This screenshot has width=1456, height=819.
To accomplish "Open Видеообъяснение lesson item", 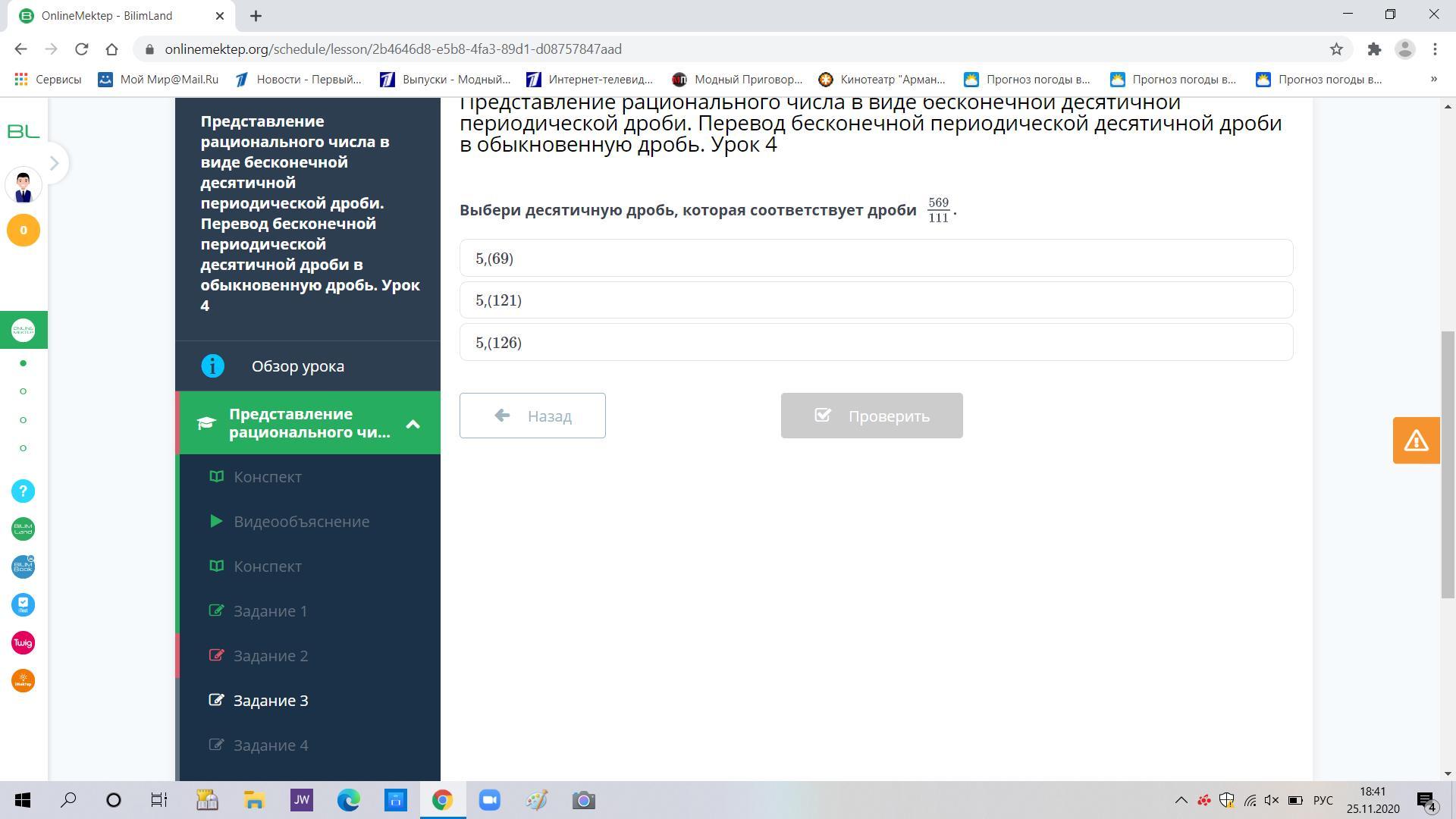I will [x=301, y=522].
